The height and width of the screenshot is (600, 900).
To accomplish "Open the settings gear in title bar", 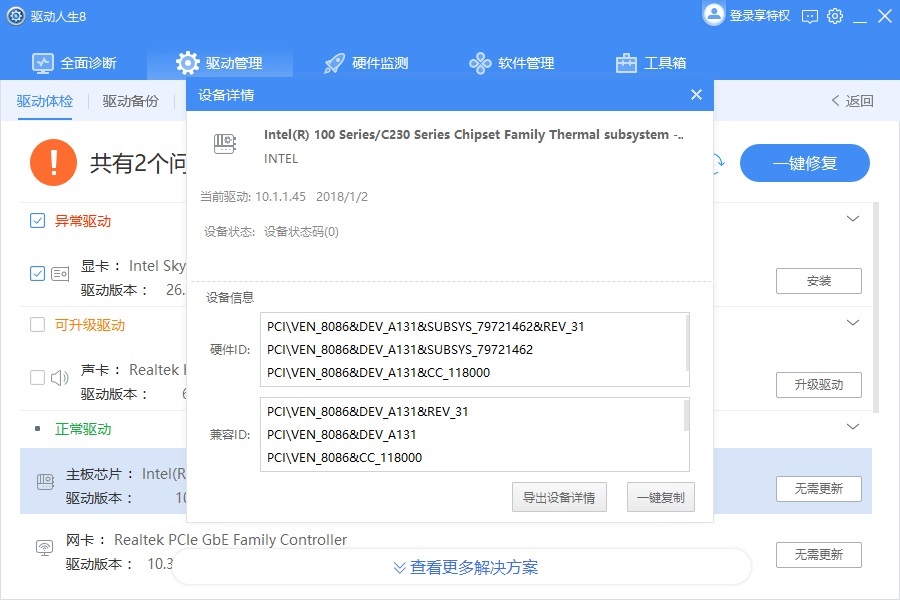I will click(835, 16).
